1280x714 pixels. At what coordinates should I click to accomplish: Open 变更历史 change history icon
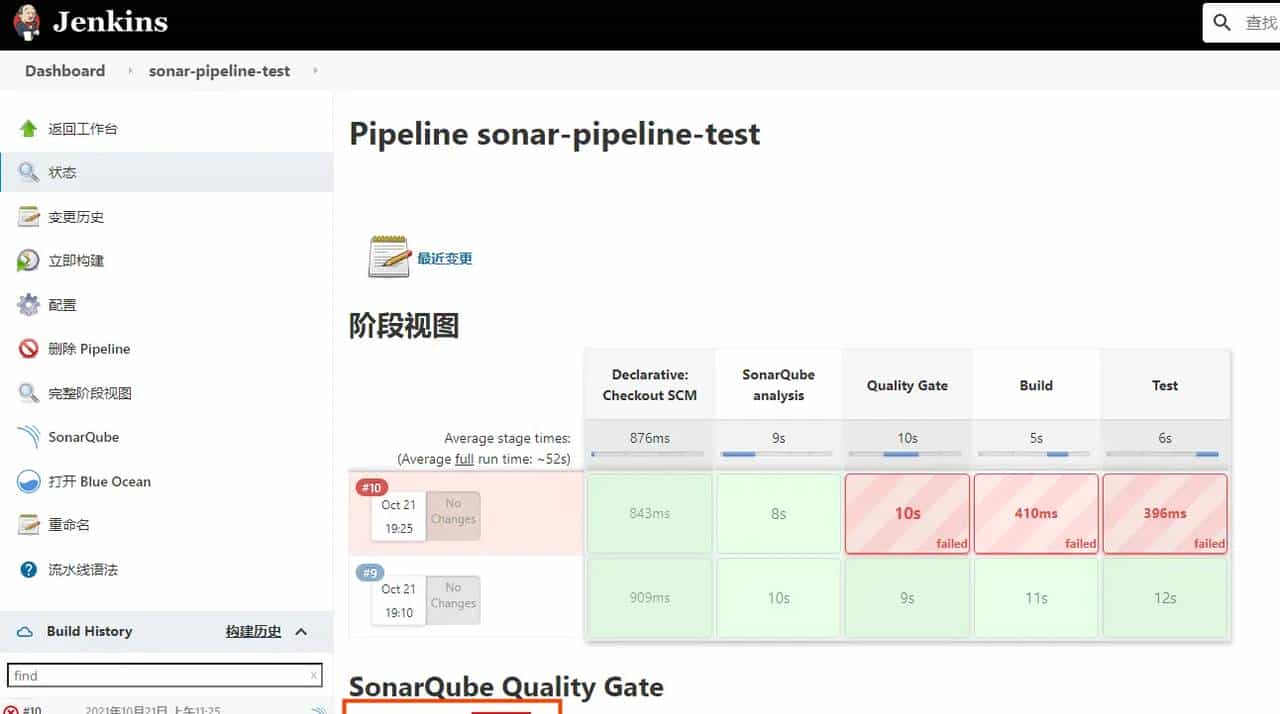(x=28, y=216)
